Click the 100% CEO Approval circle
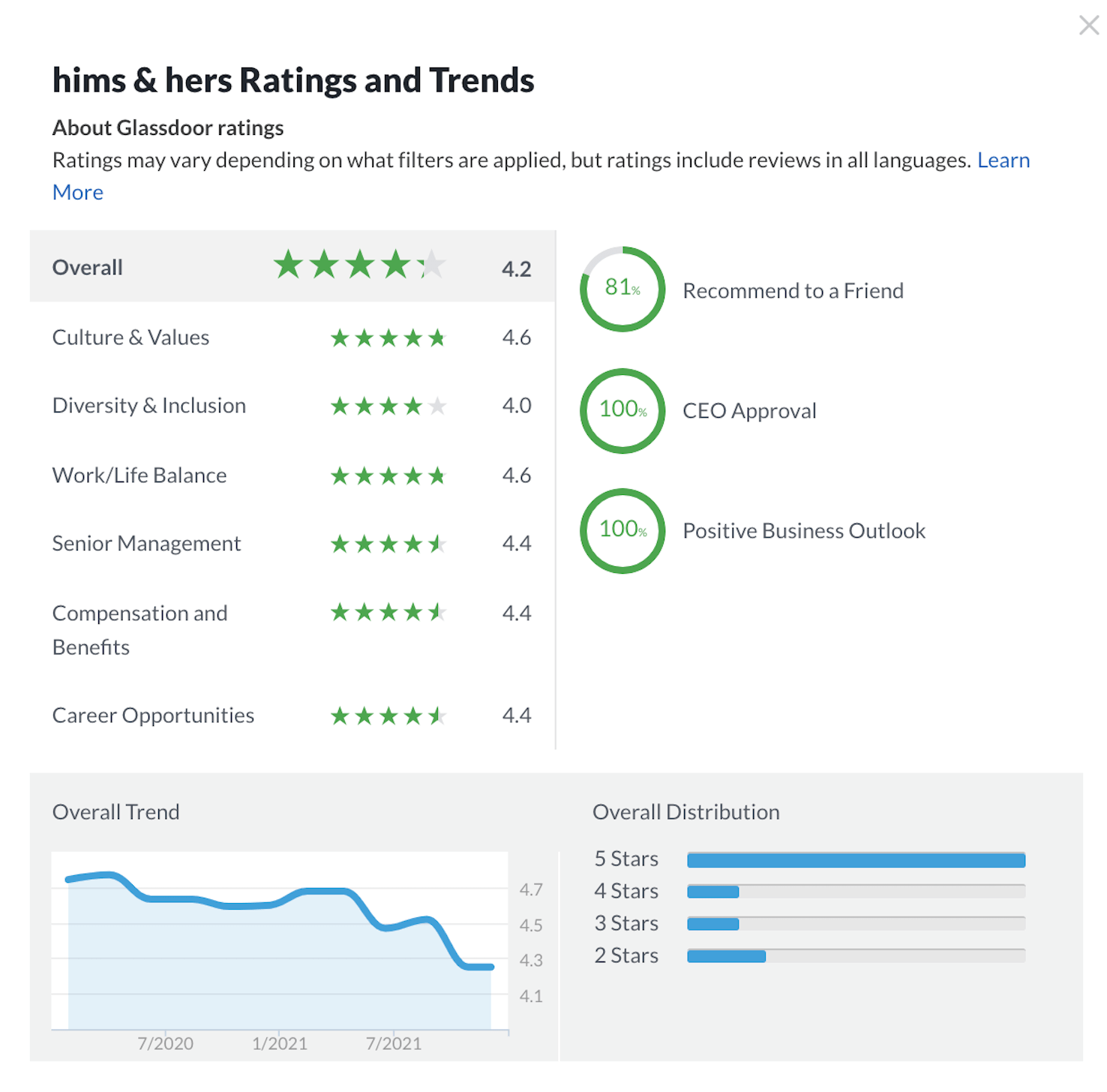The width and height of the screenshot is (1107, 1092). click(622, 411)
